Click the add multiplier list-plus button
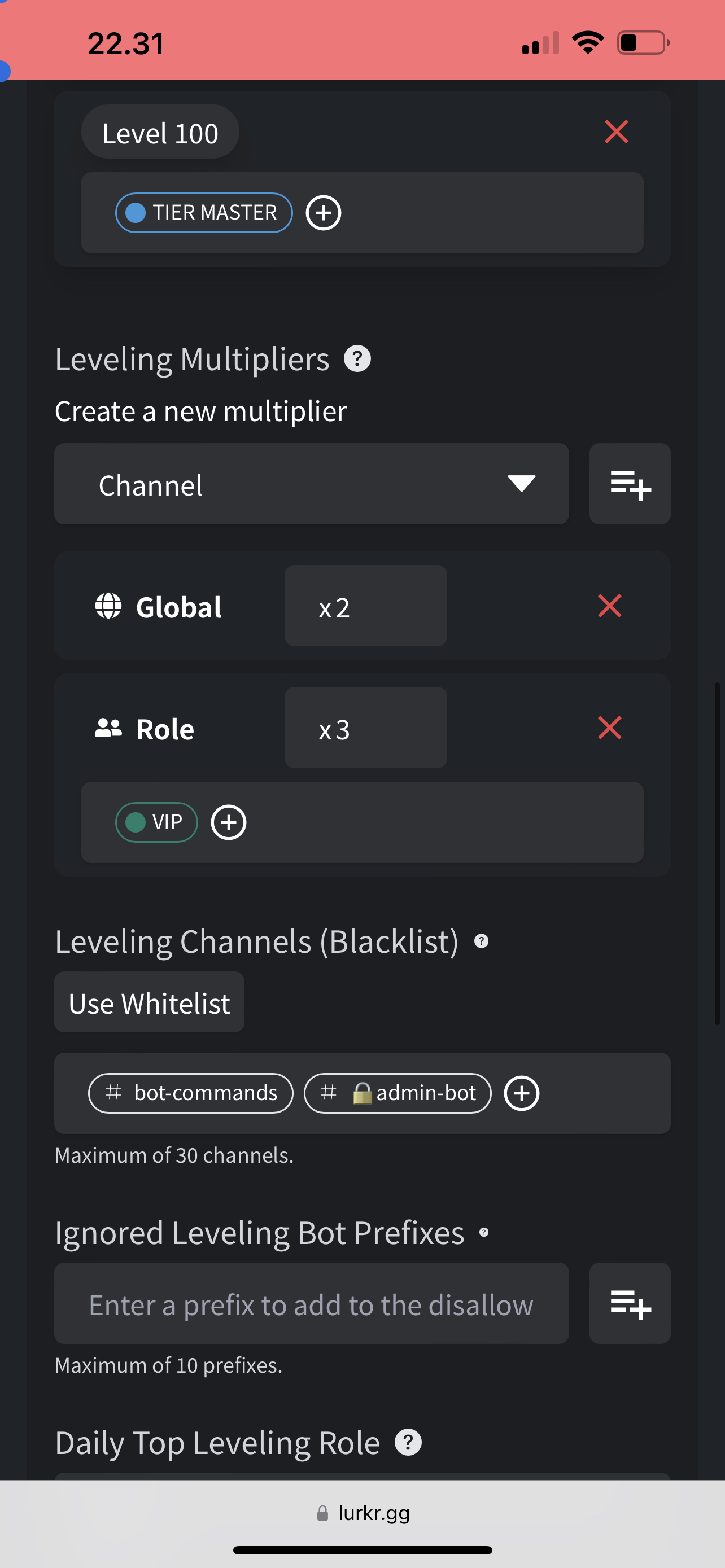 [x=630, y=484]
